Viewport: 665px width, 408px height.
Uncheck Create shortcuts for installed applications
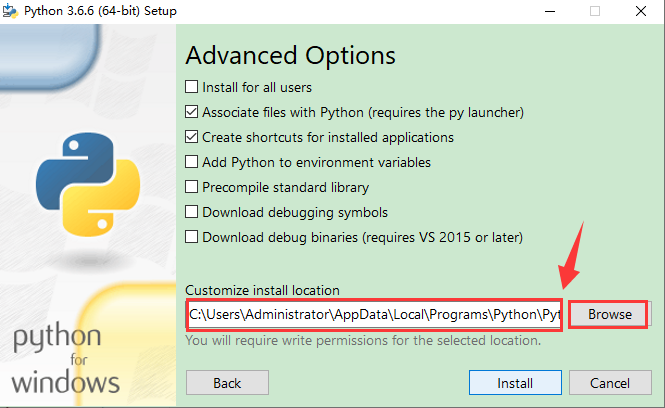click(x=191, y=137)
